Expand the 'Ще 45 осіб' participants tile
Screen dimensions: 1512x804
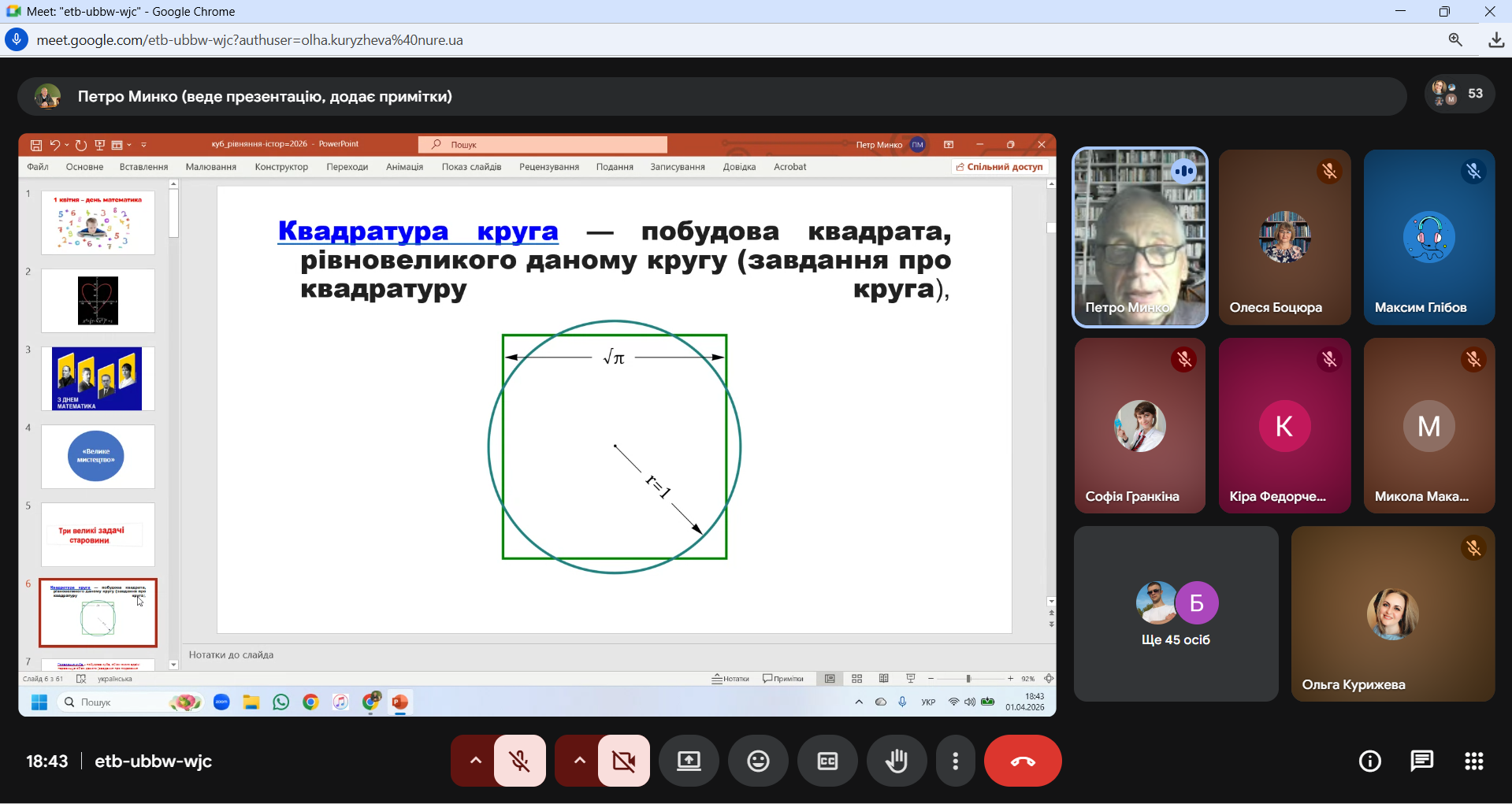1176,614
